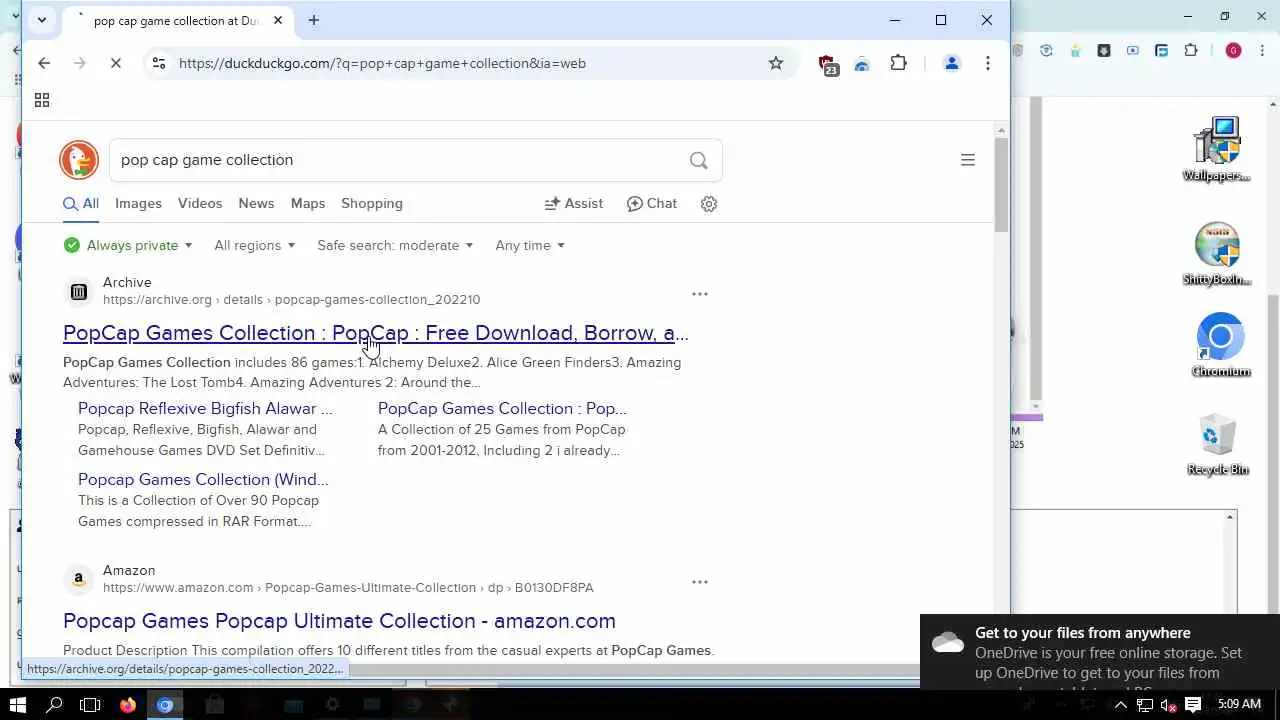Screen dimensions: 1280x720
Task: Show hidden system tray icons
Action: [x=1120, y=705]
